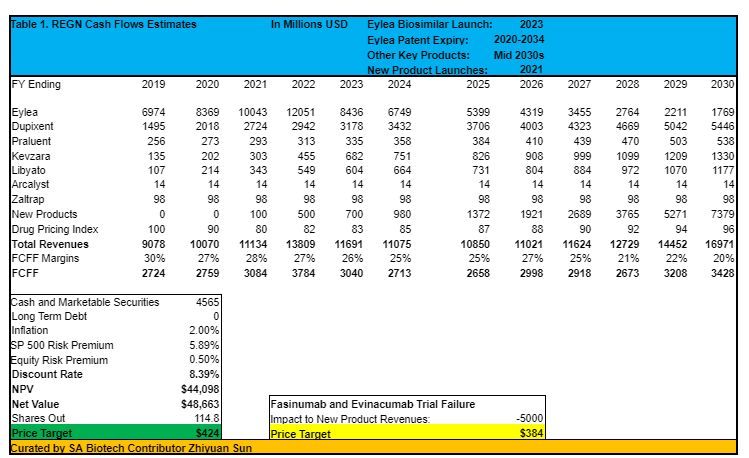
Task: Click Praluent 2019 value 256
Action: (x=156, y=141)
